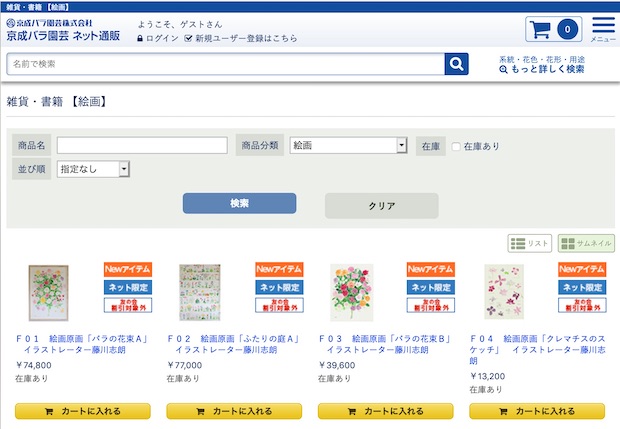
Task: Add F01 バラの花束A to cart
Action: tap(83, 411)
